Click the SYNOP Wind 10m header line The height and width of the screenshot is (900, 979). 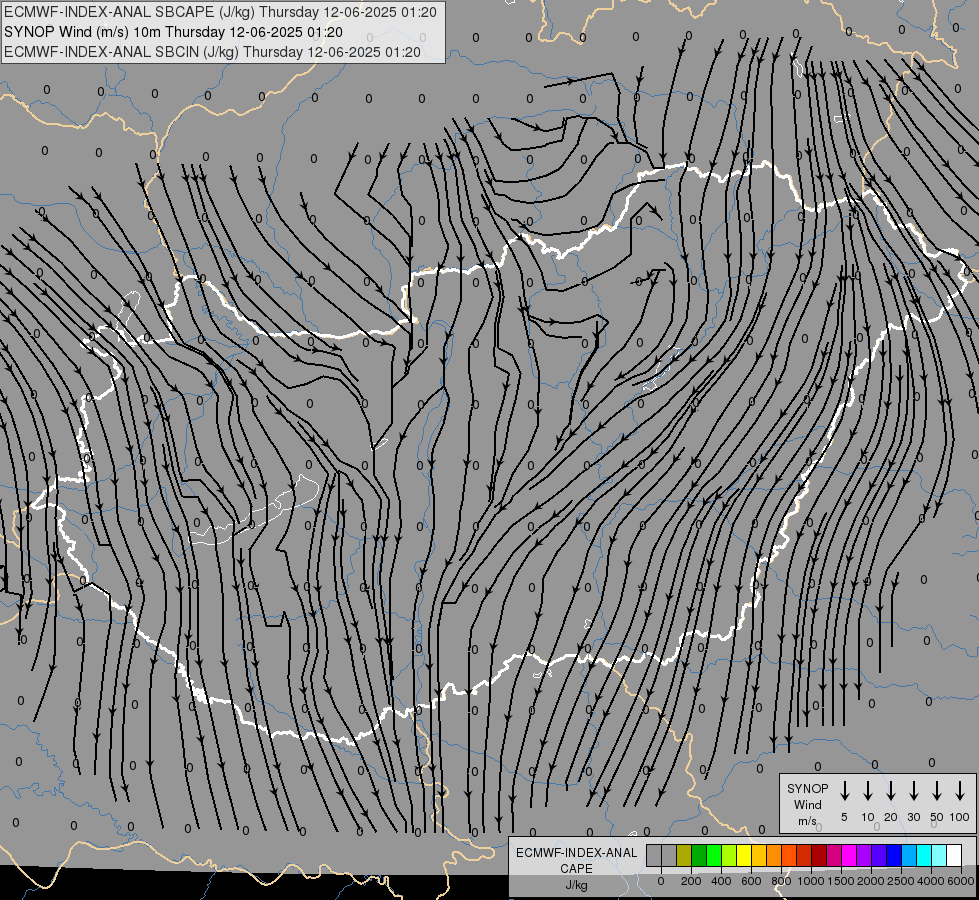coord(173,32)
